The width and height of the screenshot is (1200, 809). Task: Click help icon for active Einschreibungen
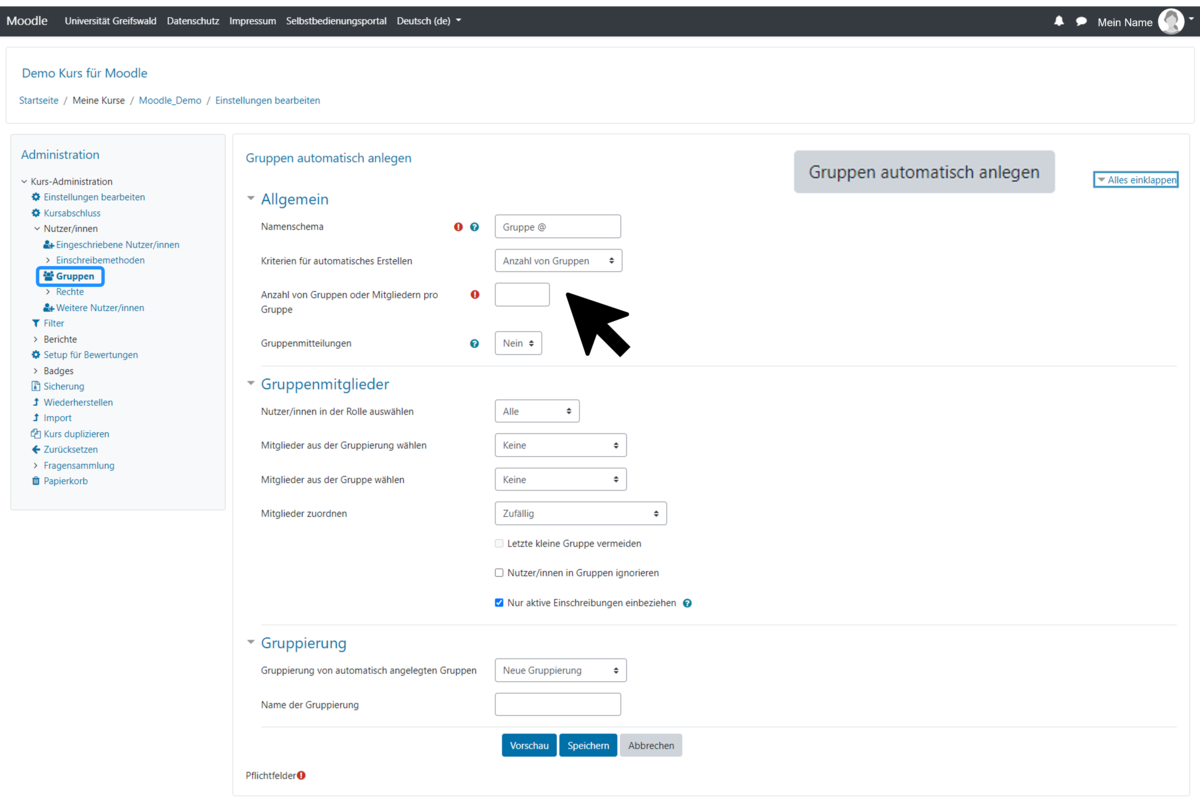tap(687, 604)
